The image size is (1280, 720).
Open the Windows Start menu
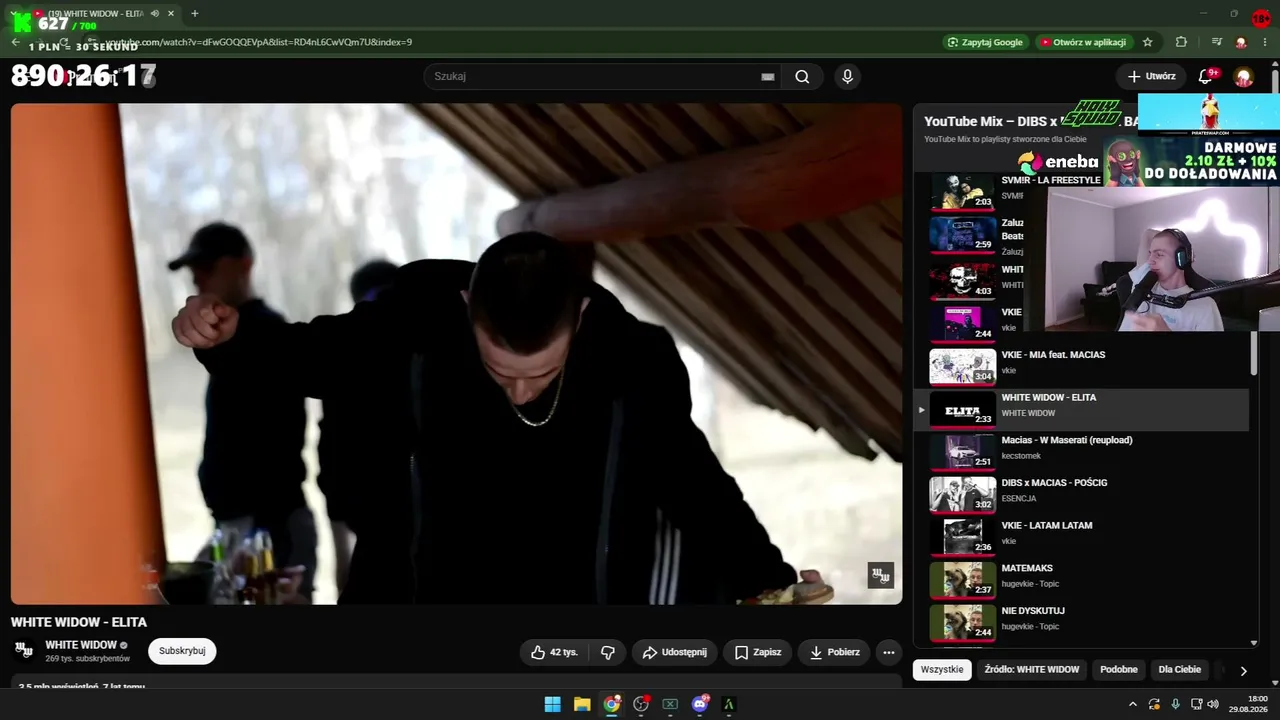click(552, 704)
